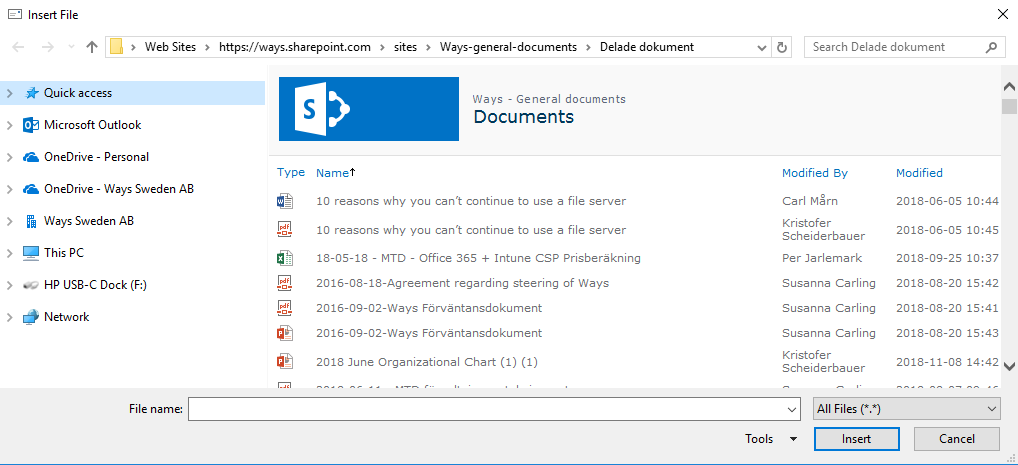Select Web Sites in the breadcrumb
The width and height of the screenshot is (1018, 465).
170,47
